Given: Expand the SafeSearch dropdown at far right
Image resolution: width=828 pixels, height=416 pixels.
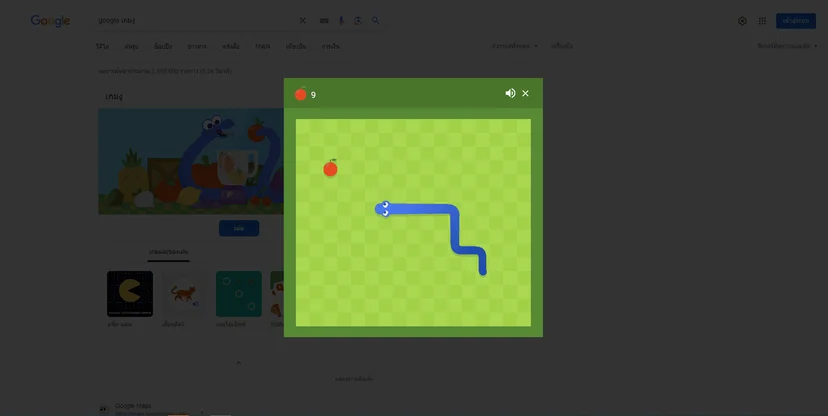Looking at the screenshot, I should [787, 46].
